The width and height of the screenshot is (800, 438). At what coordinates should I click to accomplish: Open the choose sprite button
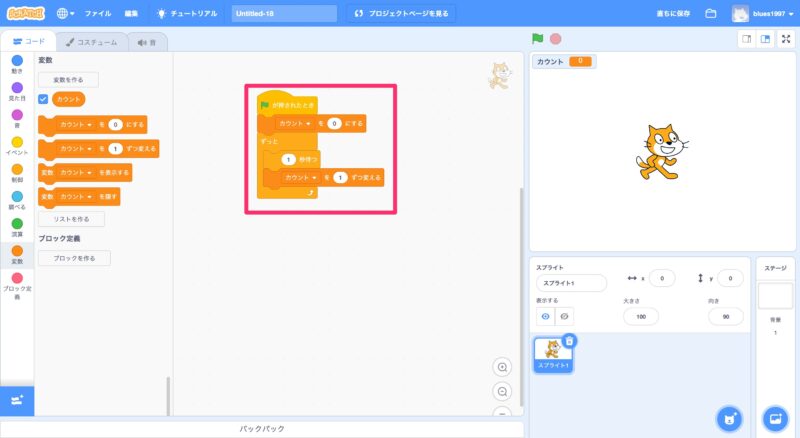coord(731,418)
